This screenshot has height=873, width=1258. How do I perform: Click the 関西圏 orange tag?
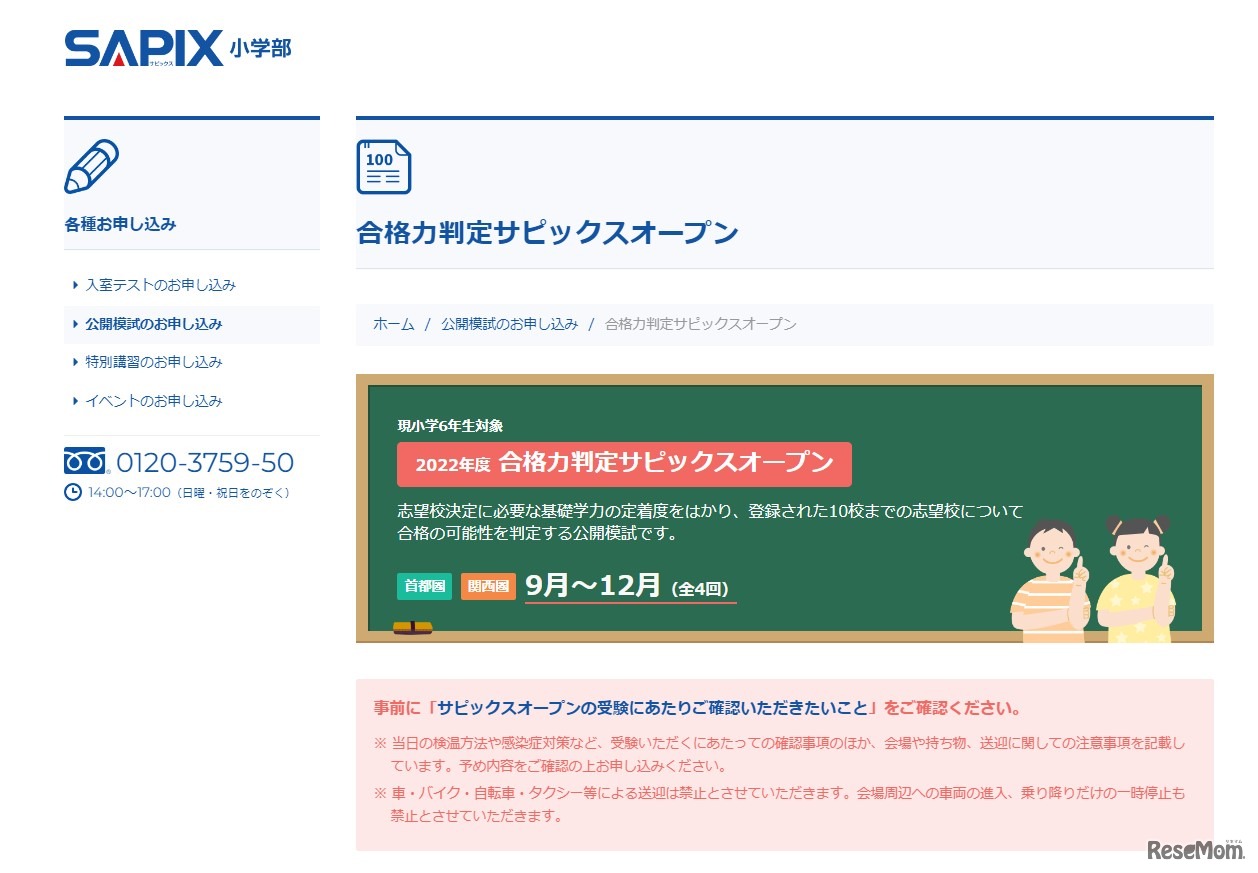click(x=488, y=586)
